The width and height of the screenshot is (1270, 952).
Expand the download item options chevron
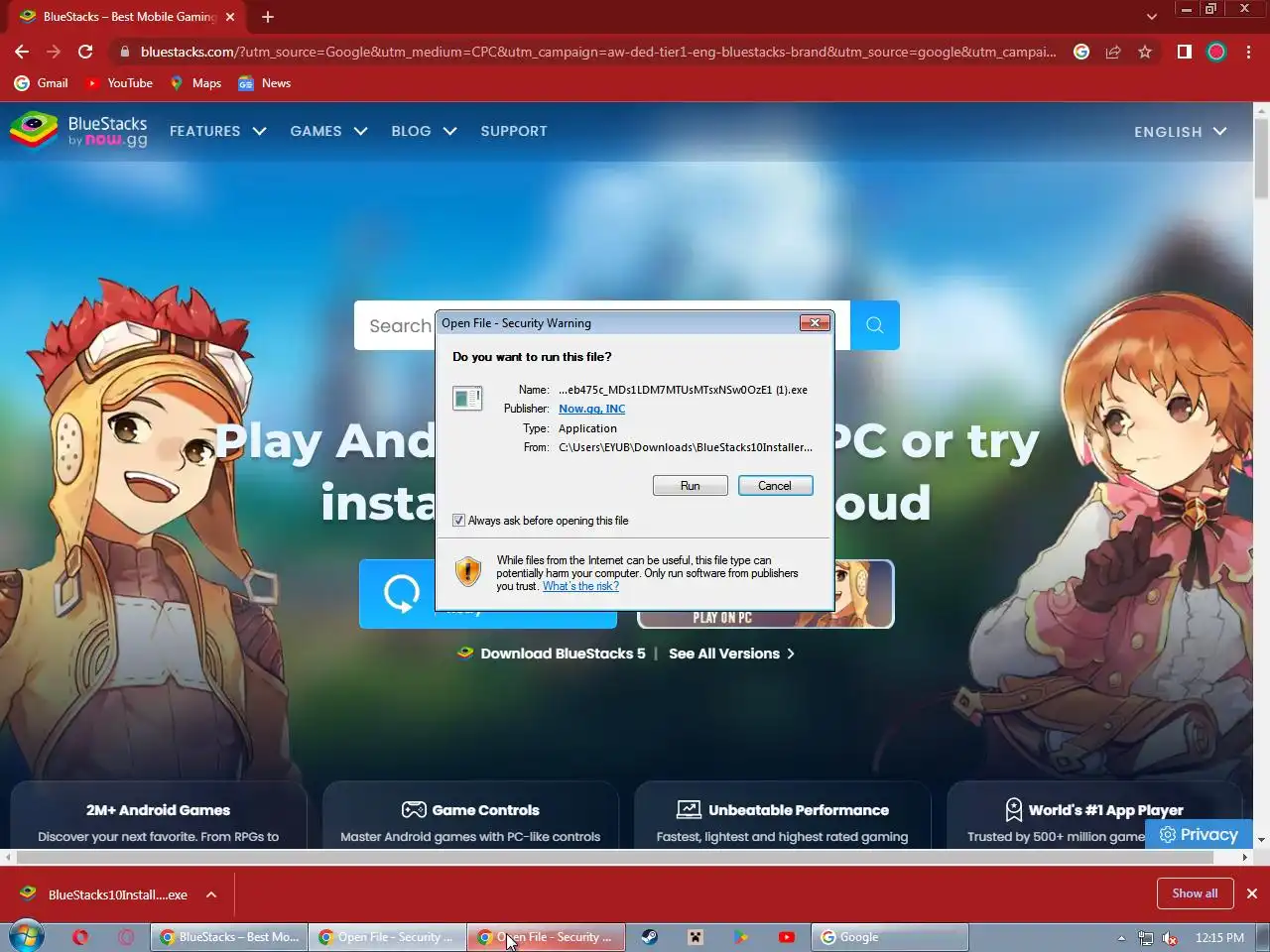pos(211,894)
